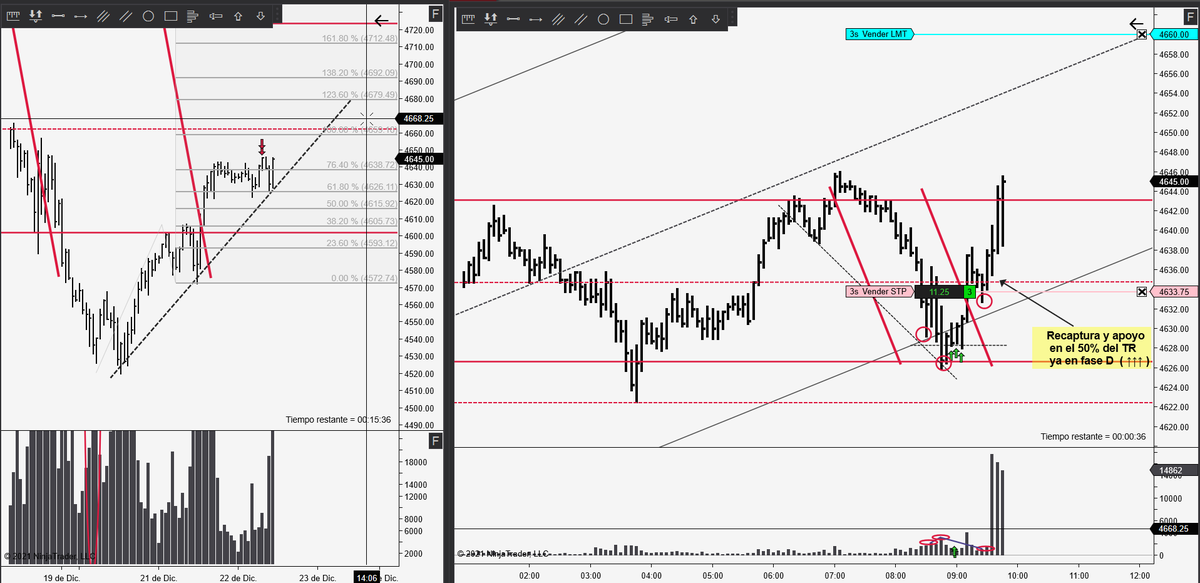Click the cyan 4660.00 price tag
This screenshot has width=1200, height=583.
(x=1174, y=34)
